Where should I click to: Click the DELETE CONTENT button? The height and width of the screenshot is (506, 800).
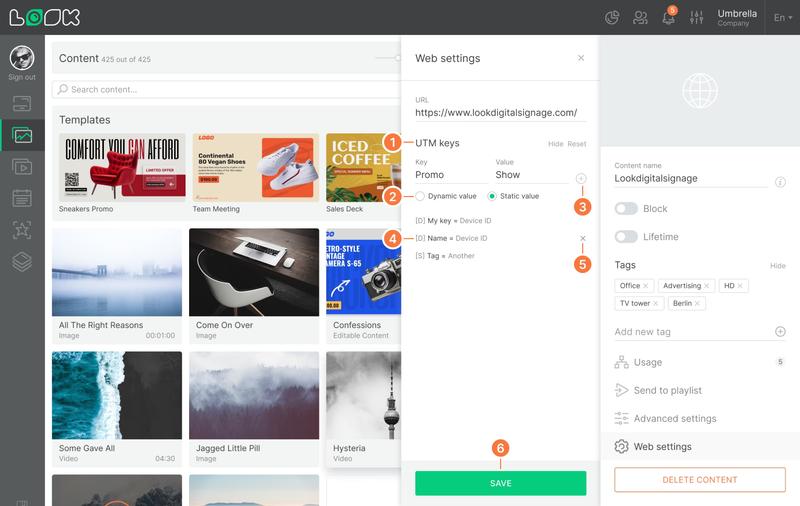[700, 480]
